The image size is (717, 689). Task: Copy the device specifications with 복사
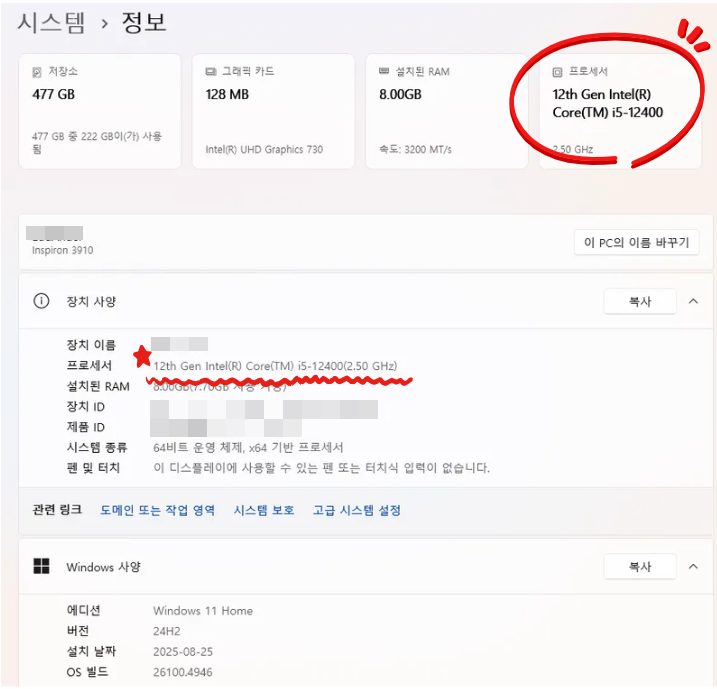pos(640,301)
